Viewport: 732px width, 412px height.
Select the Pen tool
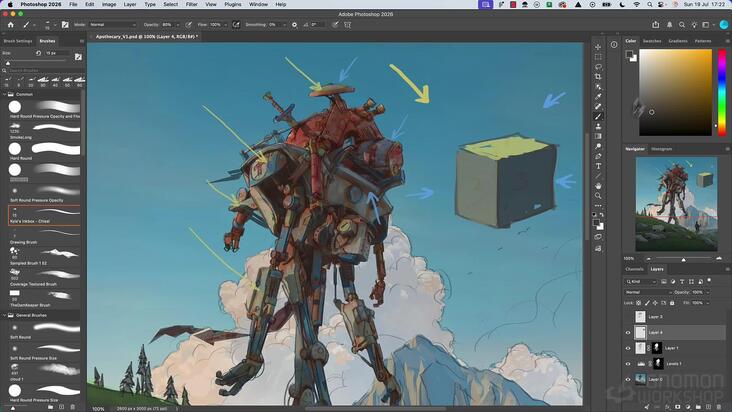598,156
